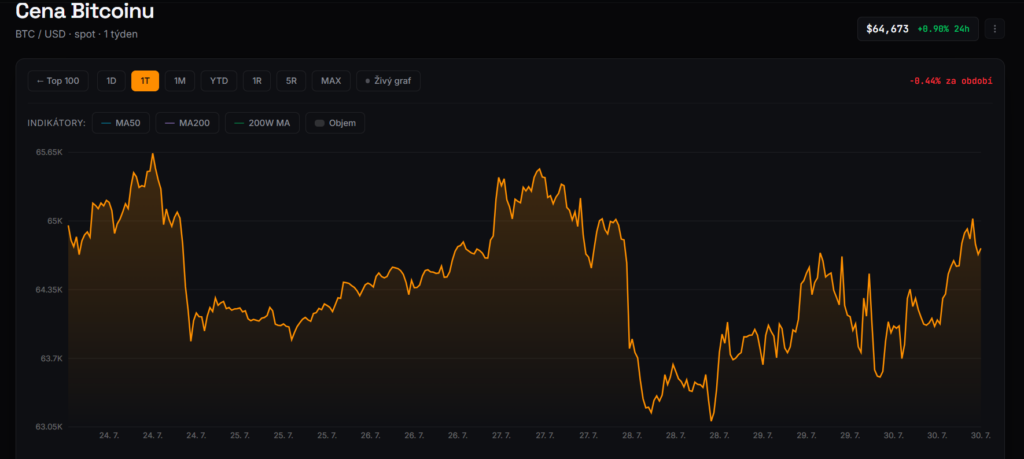Click the INDIKÁTORY label
1024x459 pixels.
click(x=56, y=123)
